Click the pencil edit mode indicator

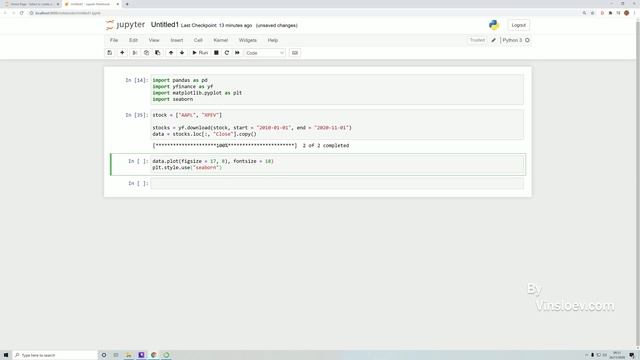(493, 40)
